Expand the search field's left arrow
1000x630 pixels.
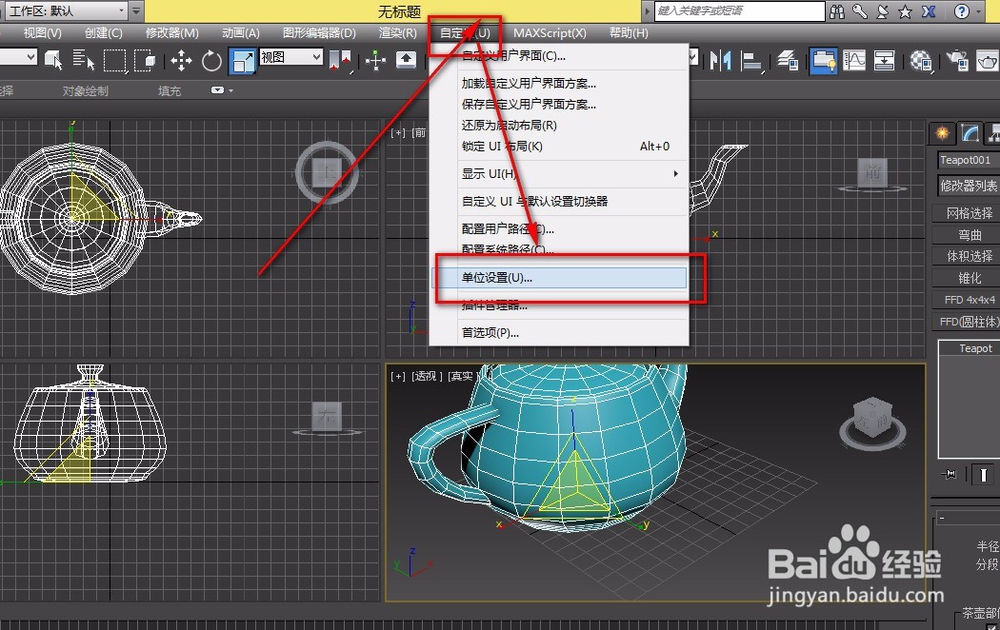[x=647, y=11]
